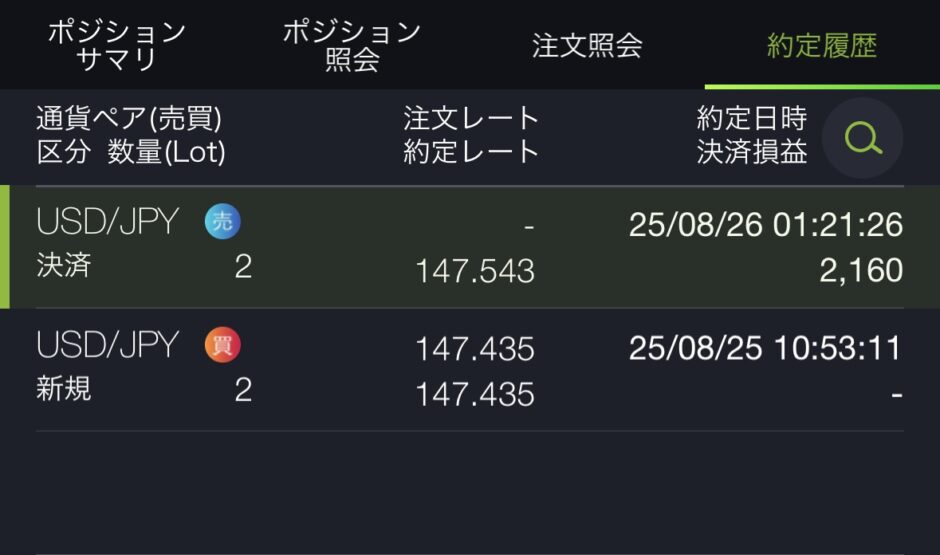The image size is (940, 555).
Task: Tap the orange 買 buy badge
Action: (x=222, y=345)
